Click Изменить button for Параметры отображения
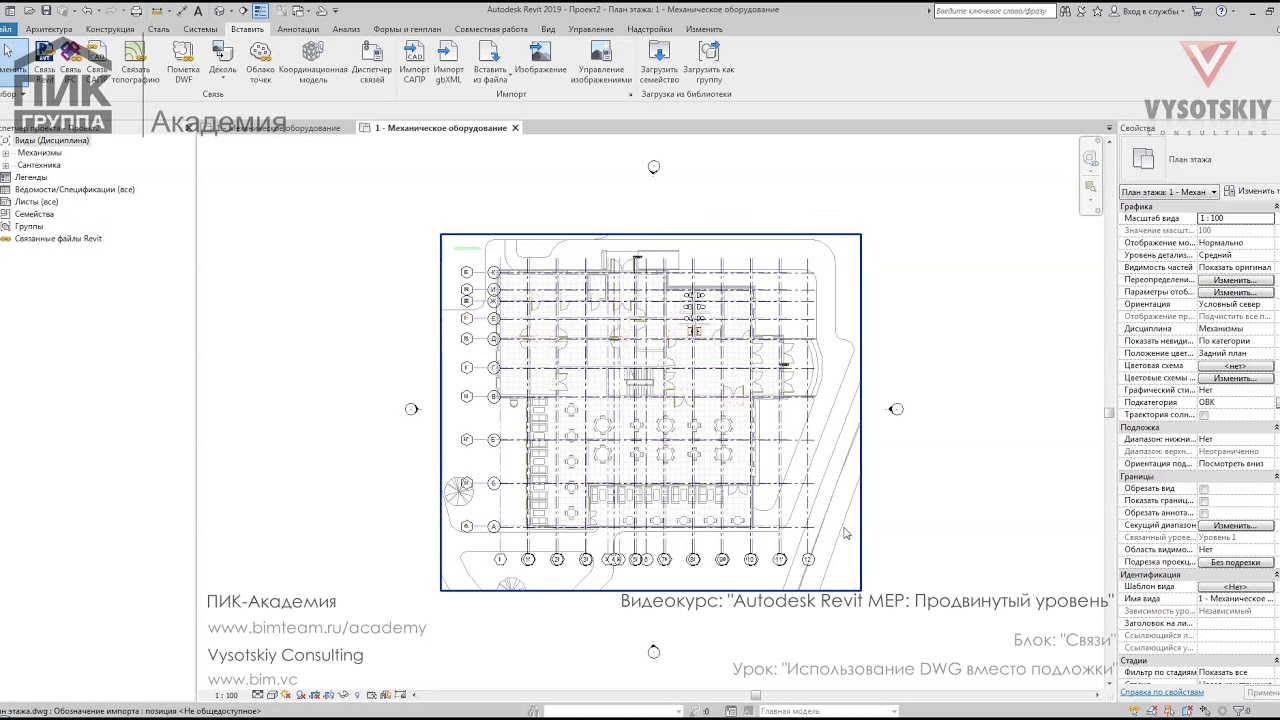 (x=1235, y=292)
